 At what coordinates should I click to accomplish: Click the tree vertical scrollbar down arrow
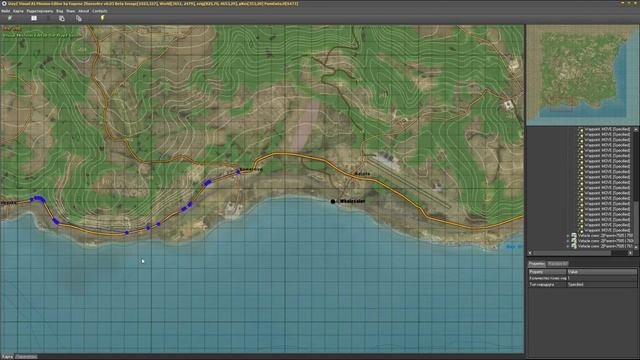(636, 247)
